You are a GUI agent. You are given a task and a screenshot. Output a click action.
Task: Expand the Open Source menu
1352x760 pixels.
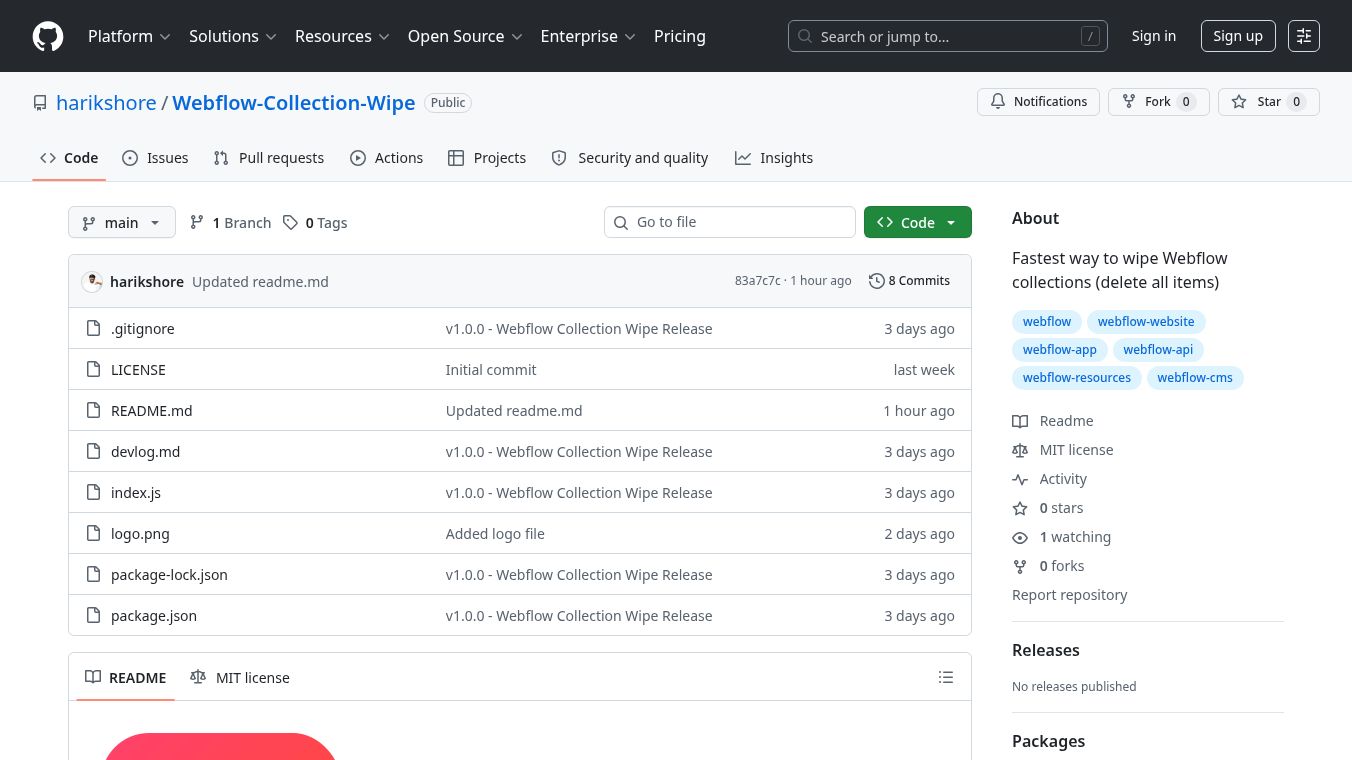pos(465,36)
